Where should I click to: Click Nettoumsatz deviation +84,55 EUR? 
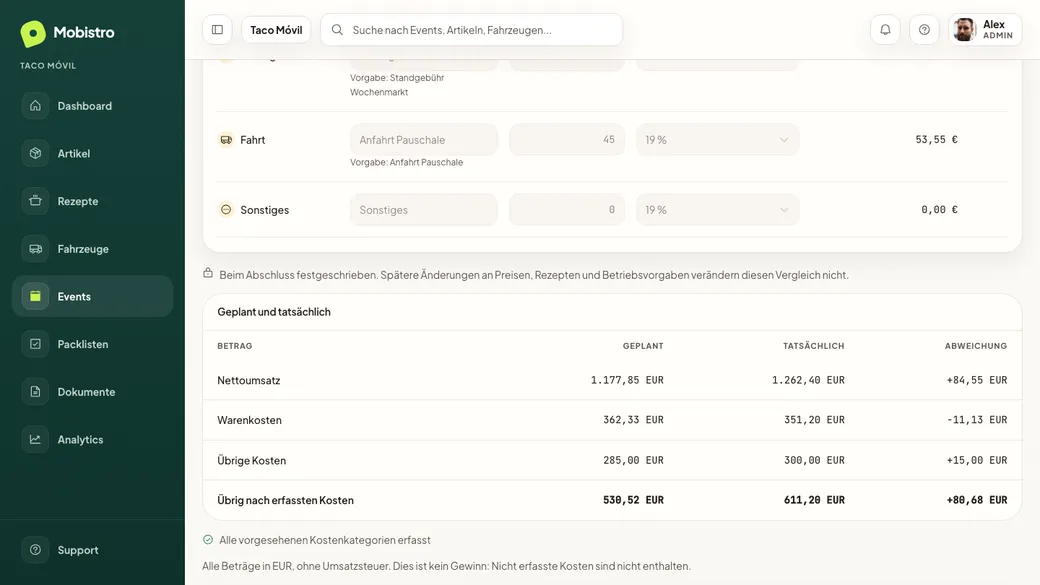point(977,380)
